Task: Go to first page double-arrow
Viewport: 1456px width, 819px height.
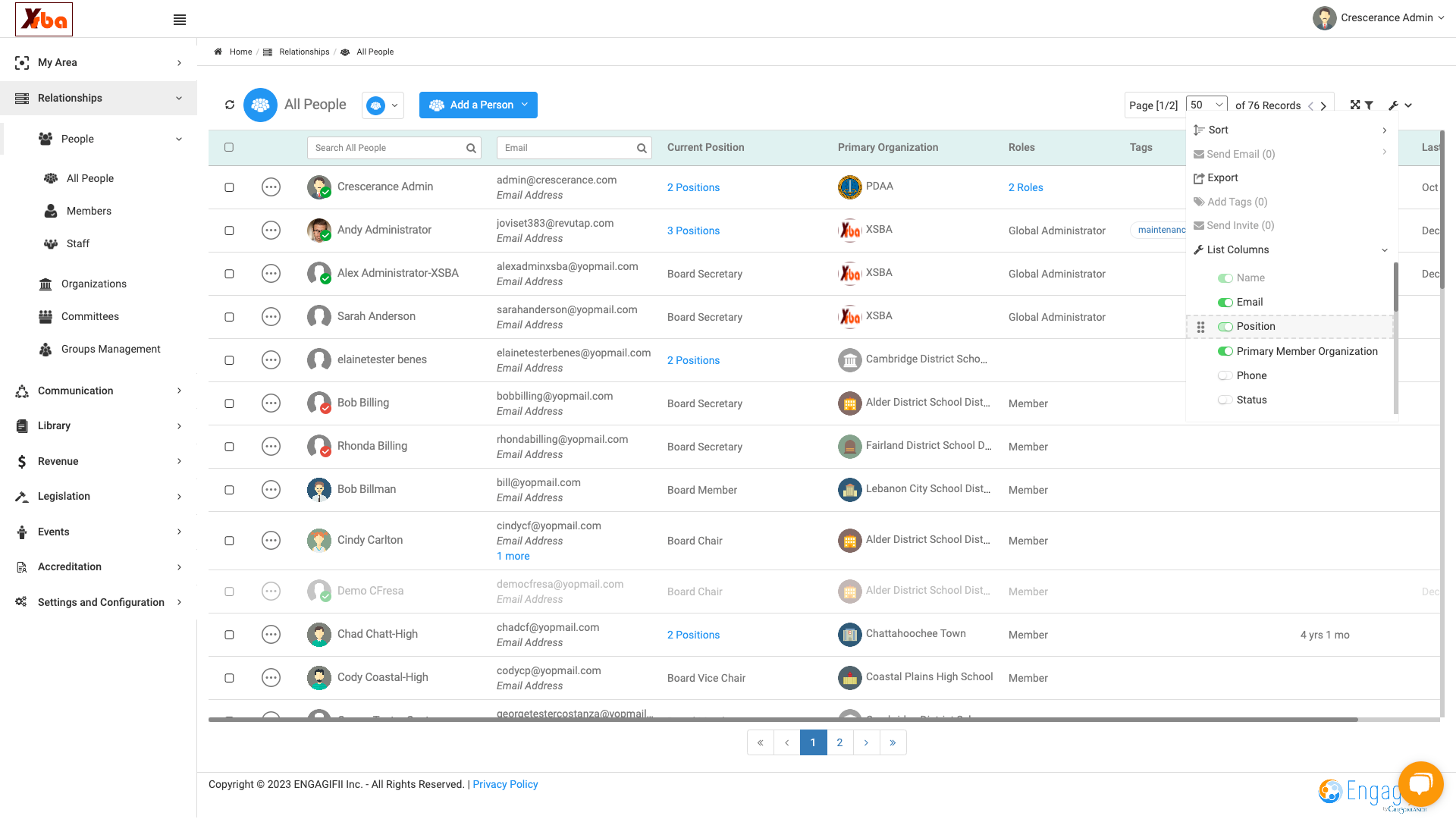Action: (760, 742)
